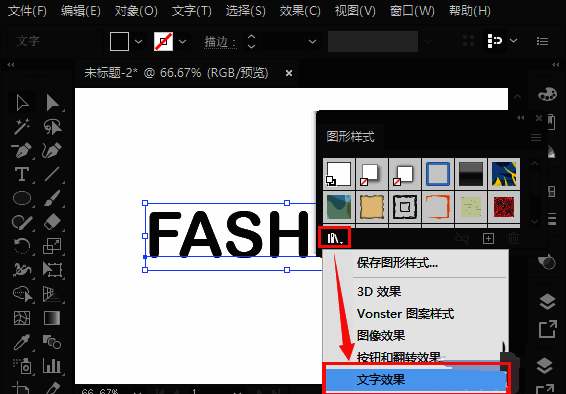
Task: Close the 未标题-2* document tab
Action: click(289, 73)
